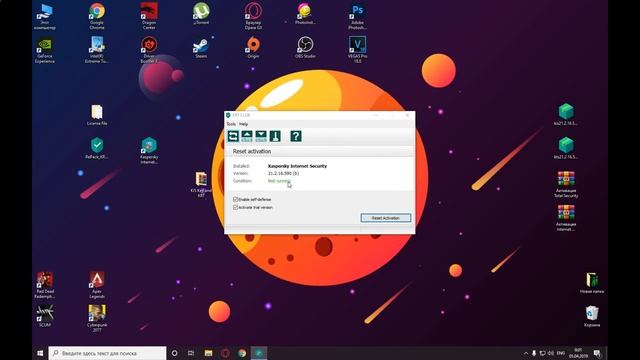The image size is (640, 360).
Task: Select the Adobe Photoshop desktop icon
Action: (358, 16)
